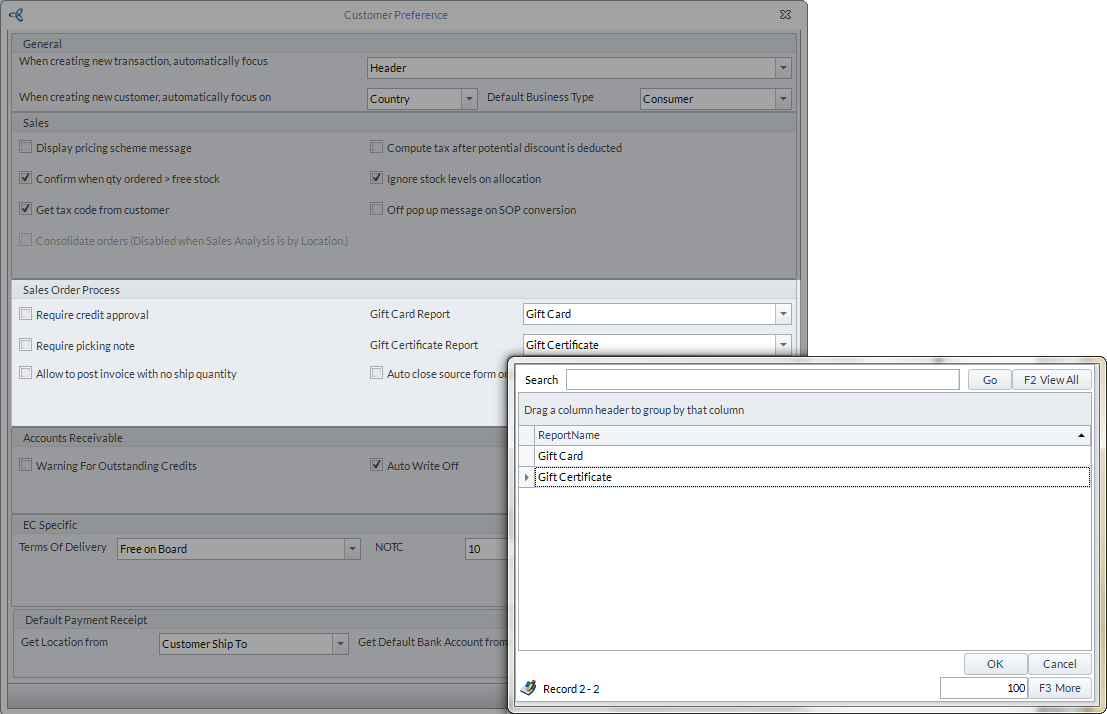Confirm selection with the OK button
The height and width of the screenshot is (714, 1107).
tap(995, 664)
